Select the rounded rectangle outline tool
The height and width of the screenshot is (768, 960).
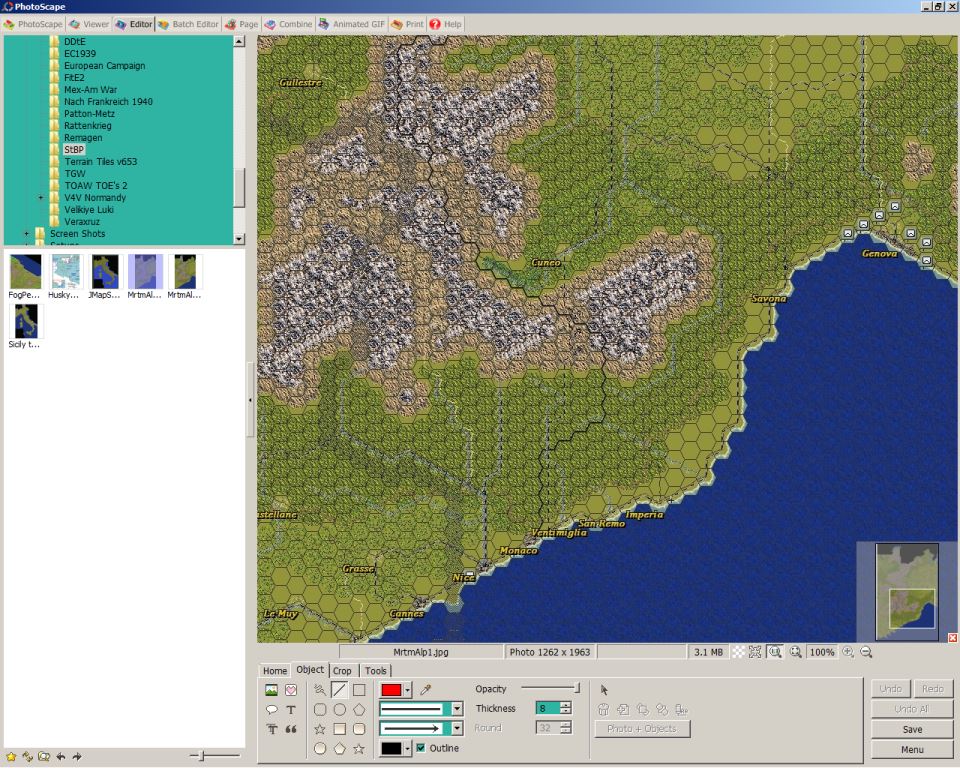point(320,709)
